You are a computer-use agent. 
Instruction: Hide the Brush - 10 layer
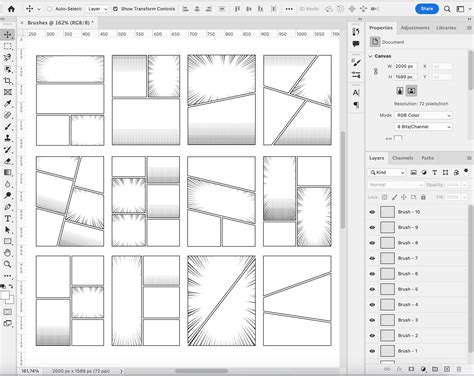372,212
